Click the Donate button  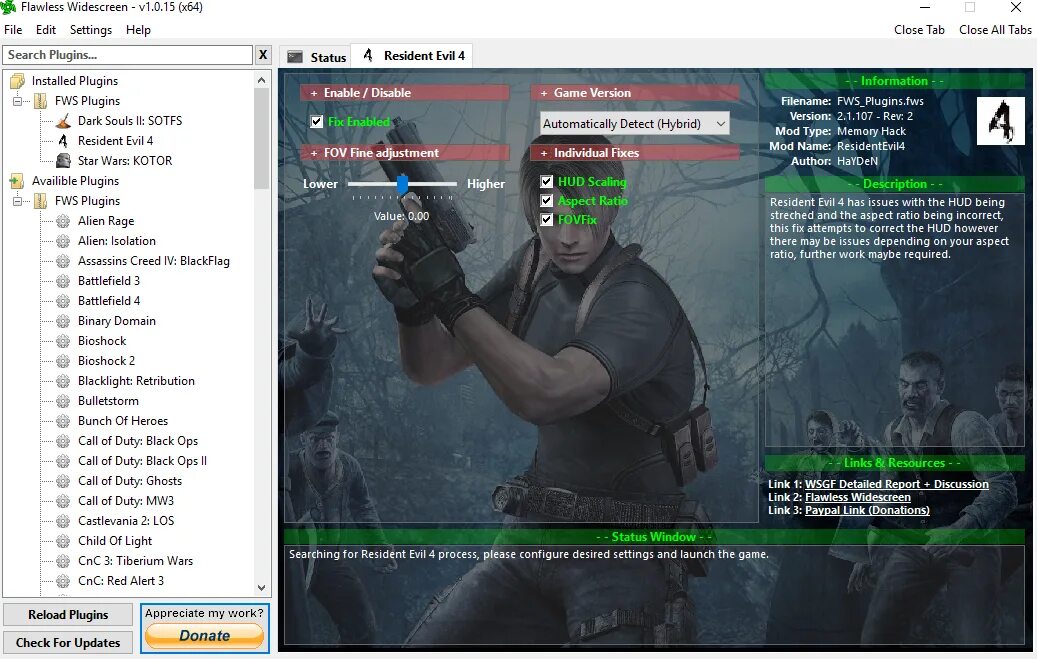pyautogui.click(x=204, y=636)
